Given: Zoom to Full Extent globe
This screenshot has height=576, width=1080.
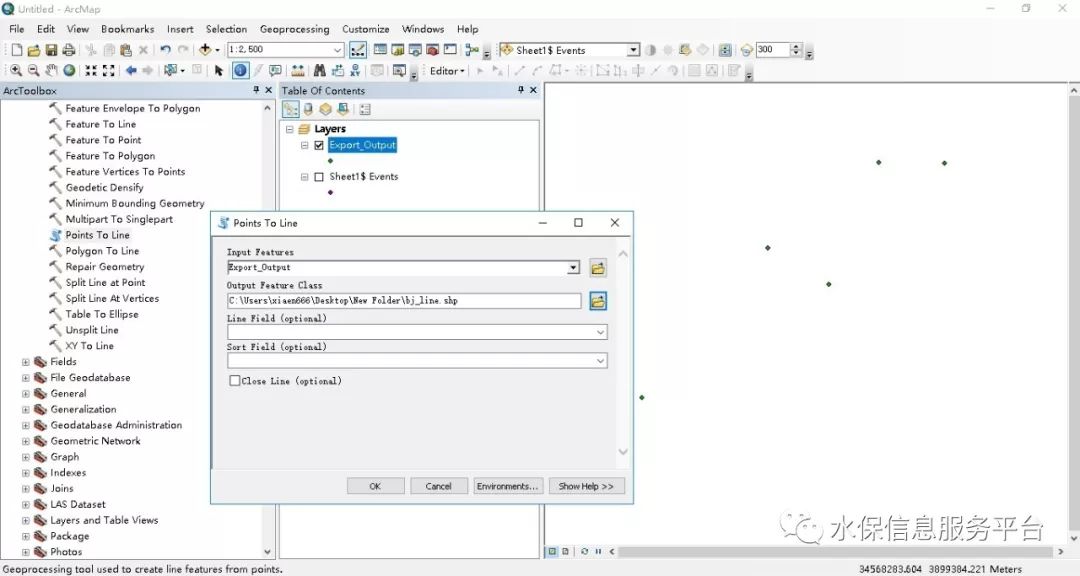Looking at the screenshot, I should tap(69, 70).
